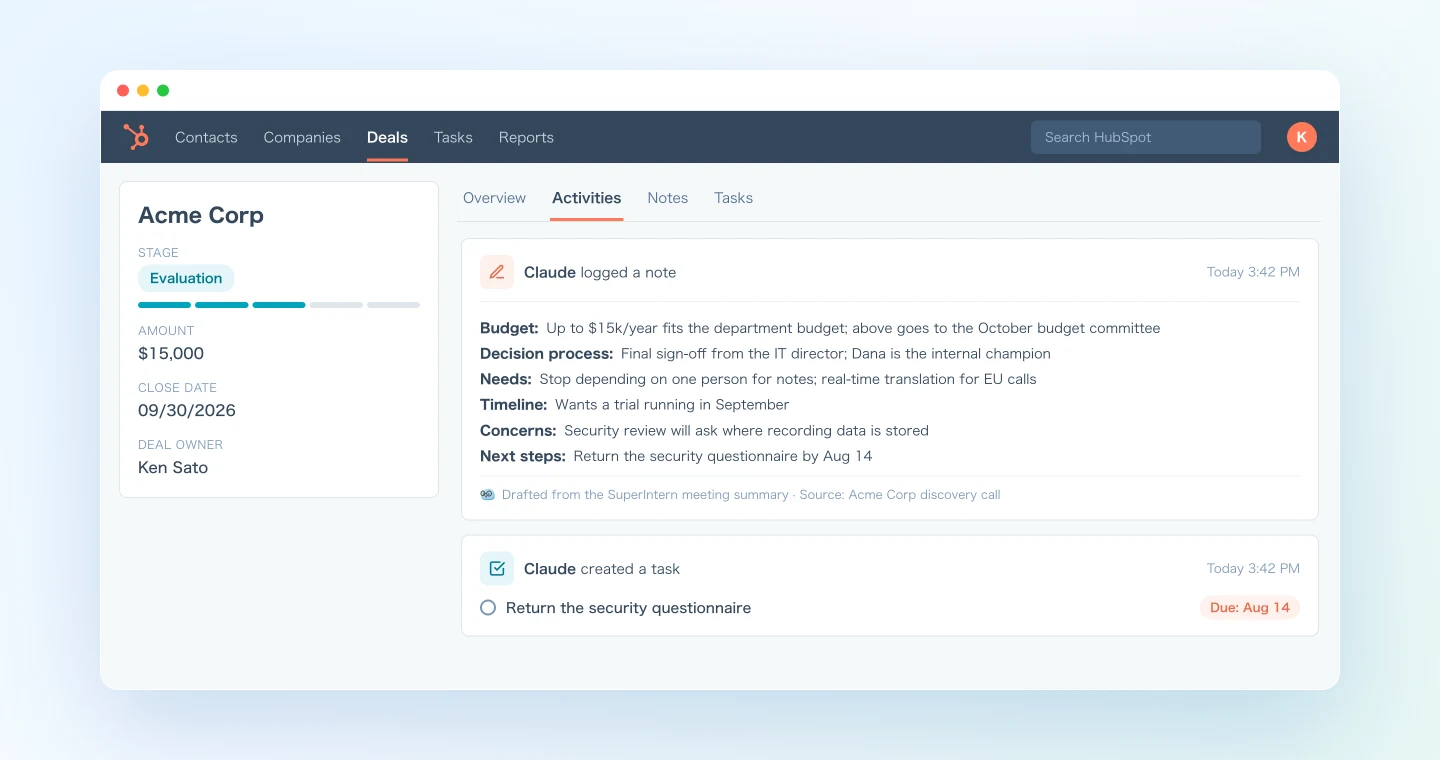Click the last unfilled stage progress segment

(x=394, y=305)
